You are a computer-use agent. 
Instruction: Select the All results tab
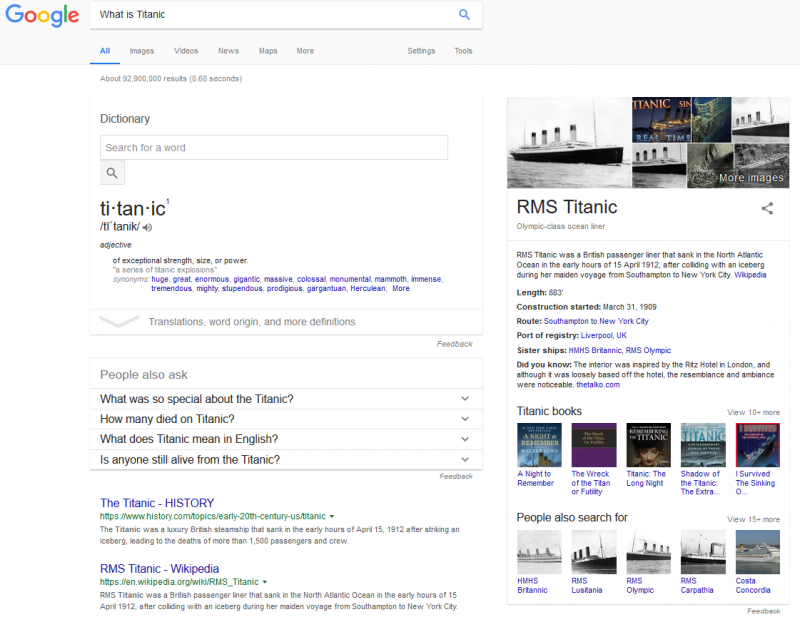click(105, 51)
